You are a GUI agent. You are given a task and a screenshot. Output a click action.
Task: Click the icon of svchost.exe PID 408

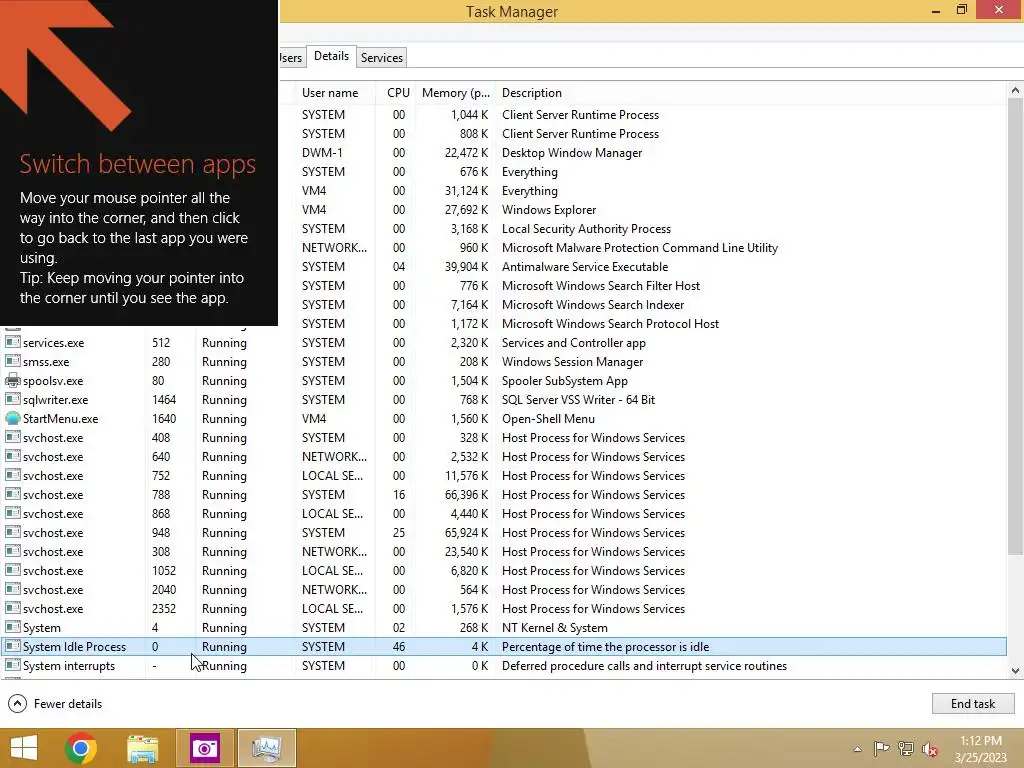12,437
